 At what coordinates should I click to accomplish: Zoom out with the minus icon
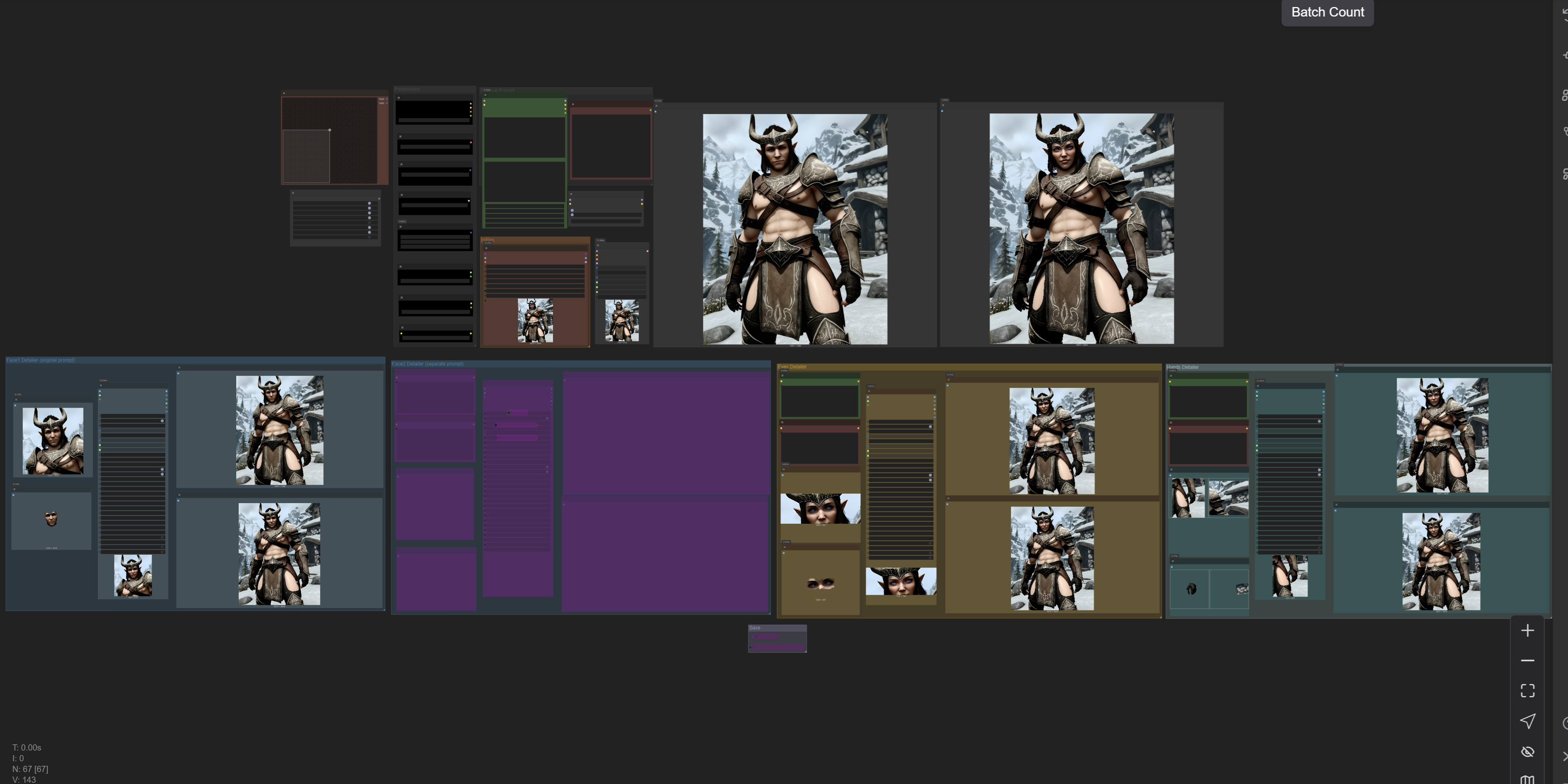(x=1527, y=660)
